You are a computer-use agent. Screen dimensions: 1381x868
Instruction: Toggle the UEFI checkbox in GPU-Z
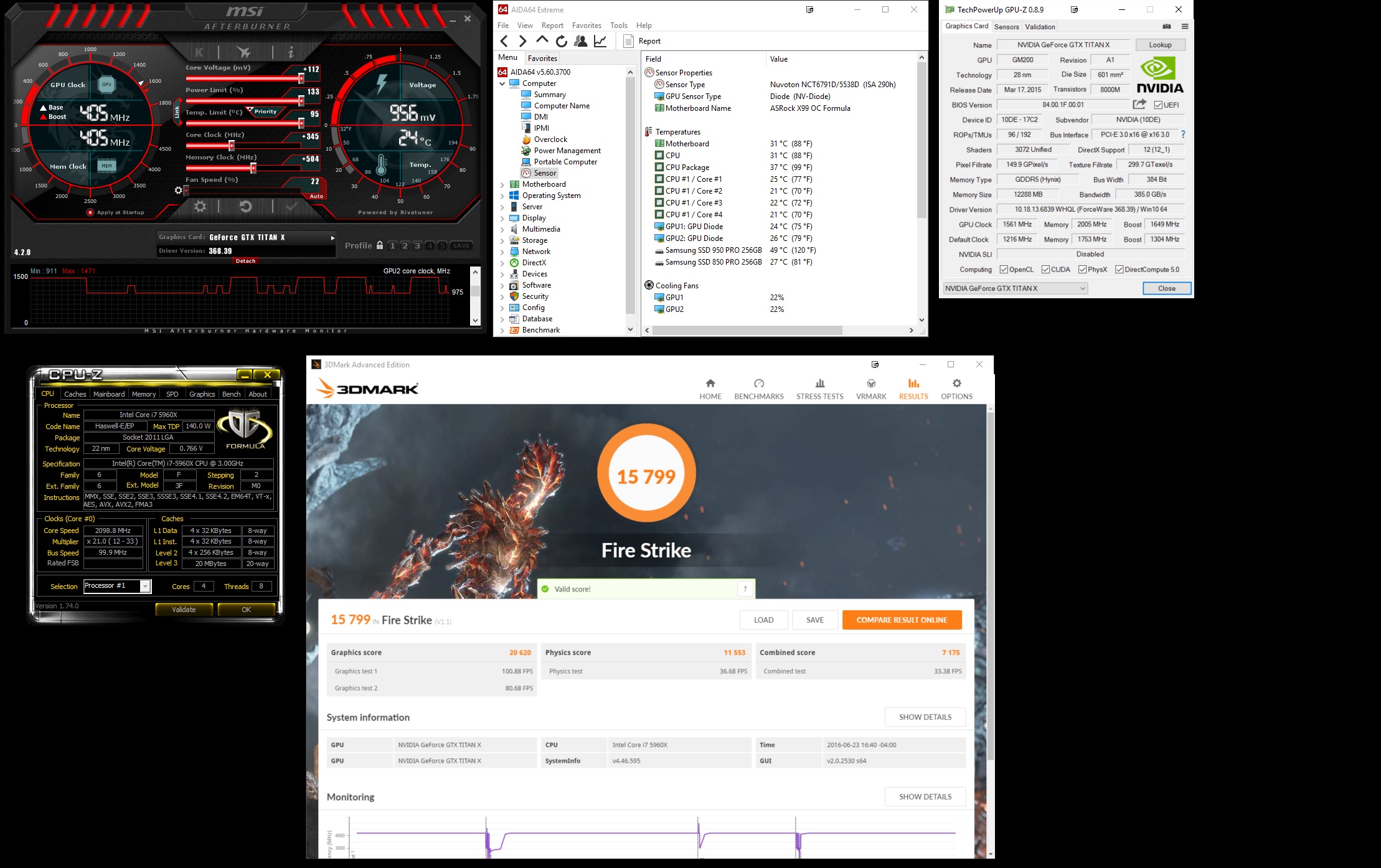tap(1158, 105)
